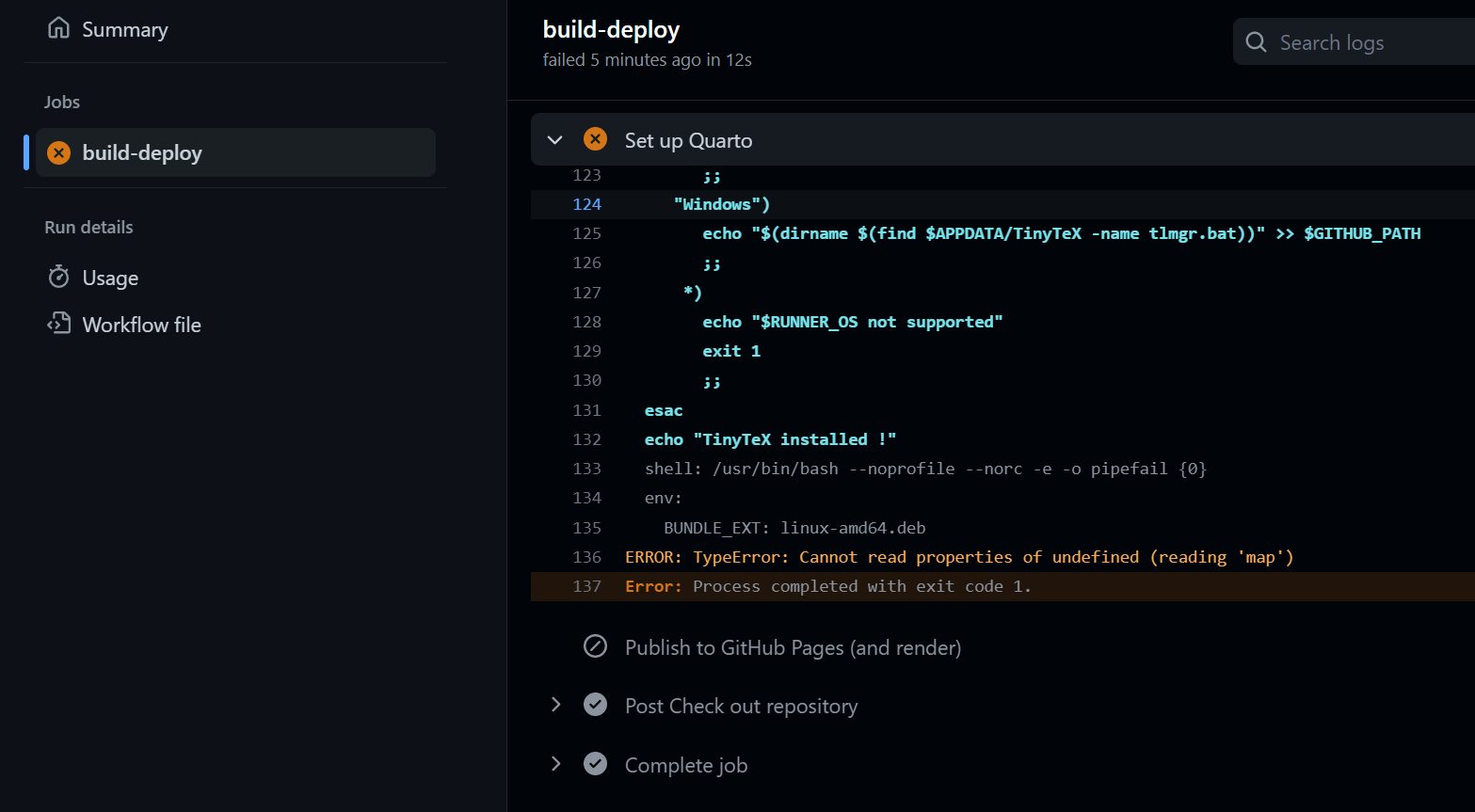This screenshot has height=812, width=1475.
Task: Click the failed icon on Set up Quarto
Action: (x=595, y=139)
